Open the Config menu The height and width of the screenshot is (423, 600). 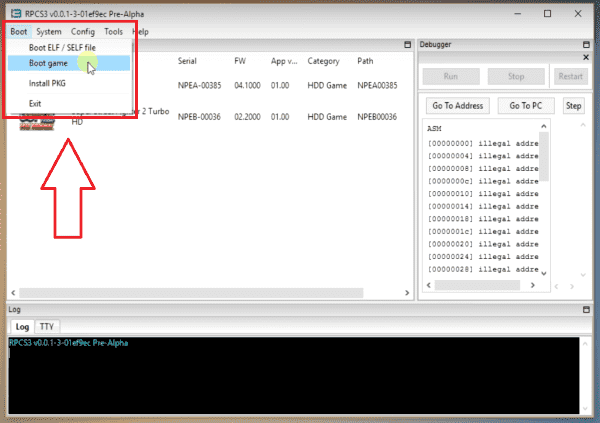[x=83, y=32]
